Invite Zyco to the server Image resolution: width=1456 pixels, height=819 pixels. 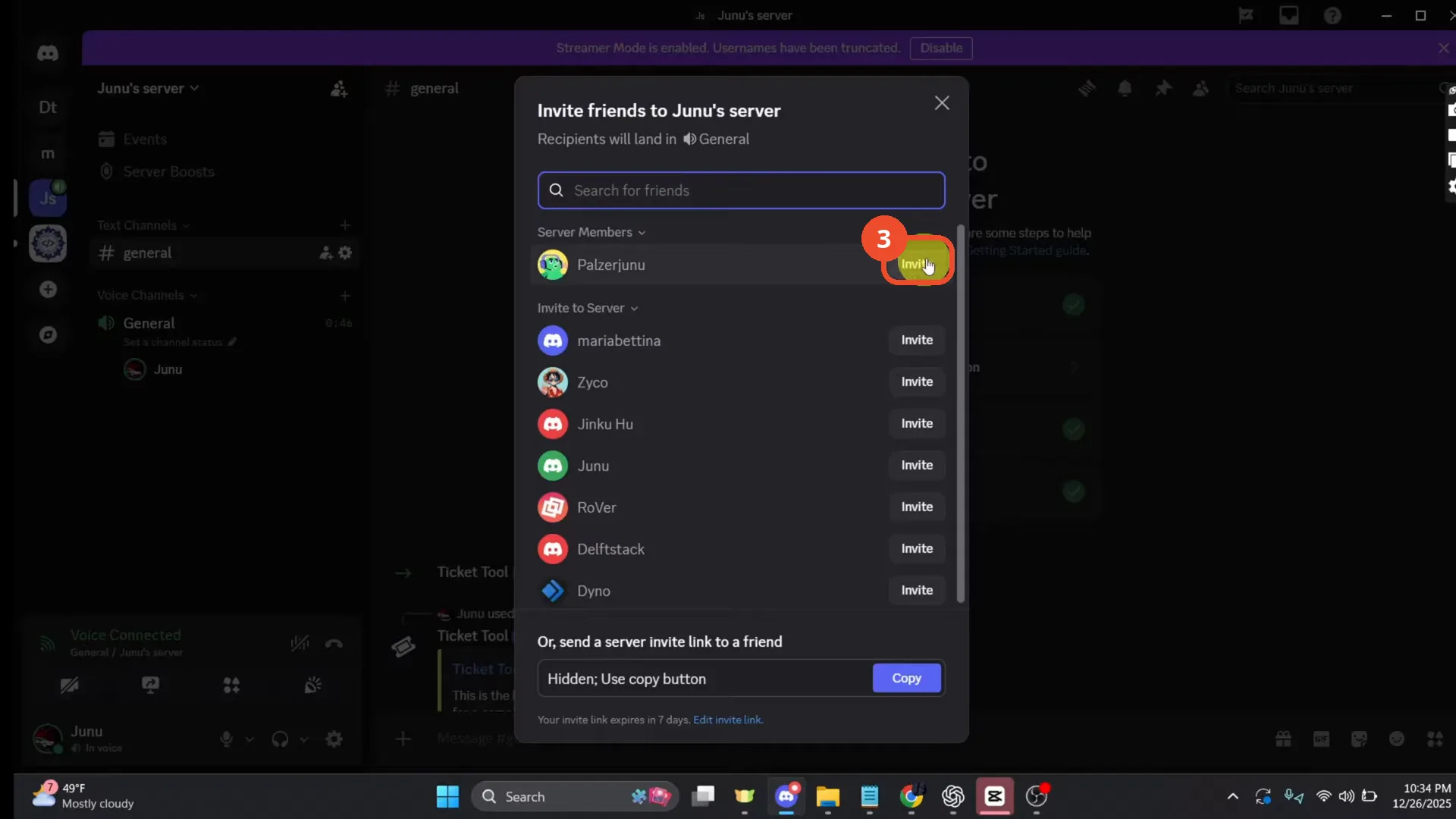[x=917, y=382]
